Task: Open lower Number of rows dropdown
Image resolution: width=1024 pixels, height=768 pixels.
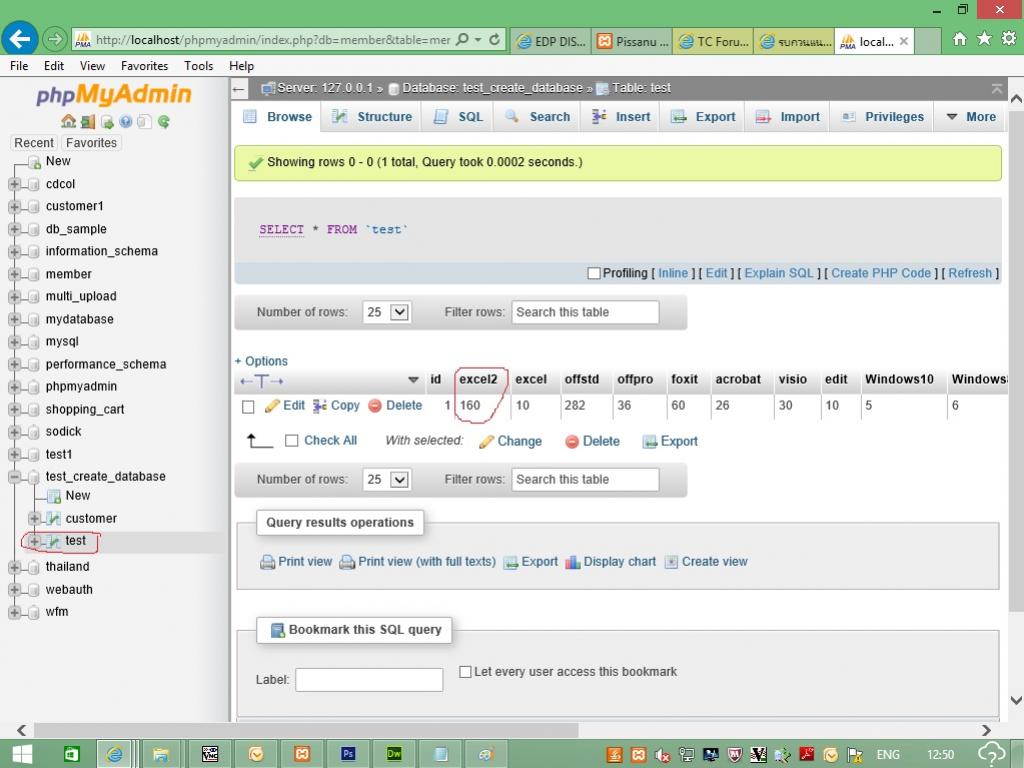Action: [386, 479]
